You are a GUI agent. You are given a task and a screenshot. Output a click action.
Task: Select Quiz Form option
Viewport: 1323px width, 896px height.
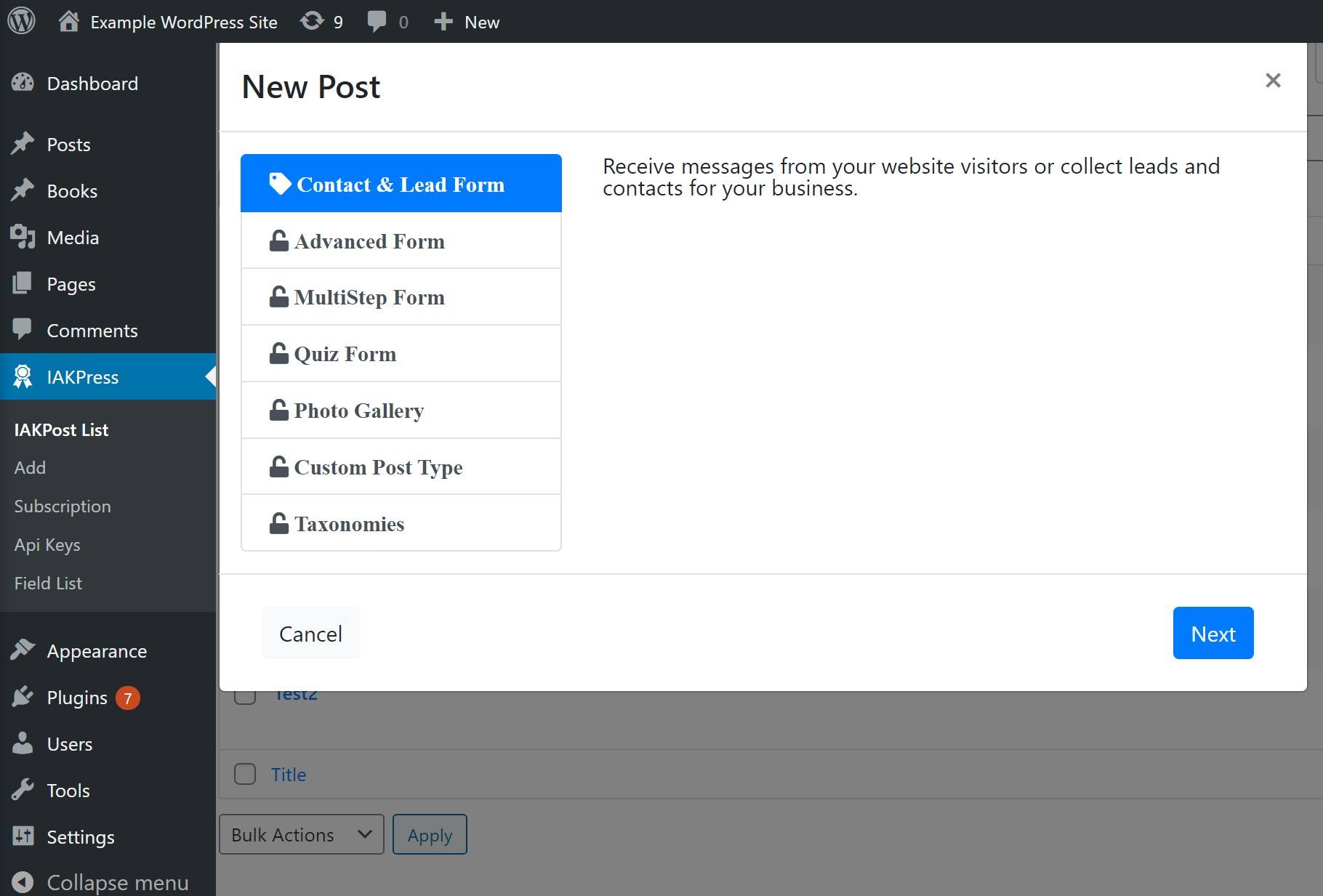(x=401, y=353)
